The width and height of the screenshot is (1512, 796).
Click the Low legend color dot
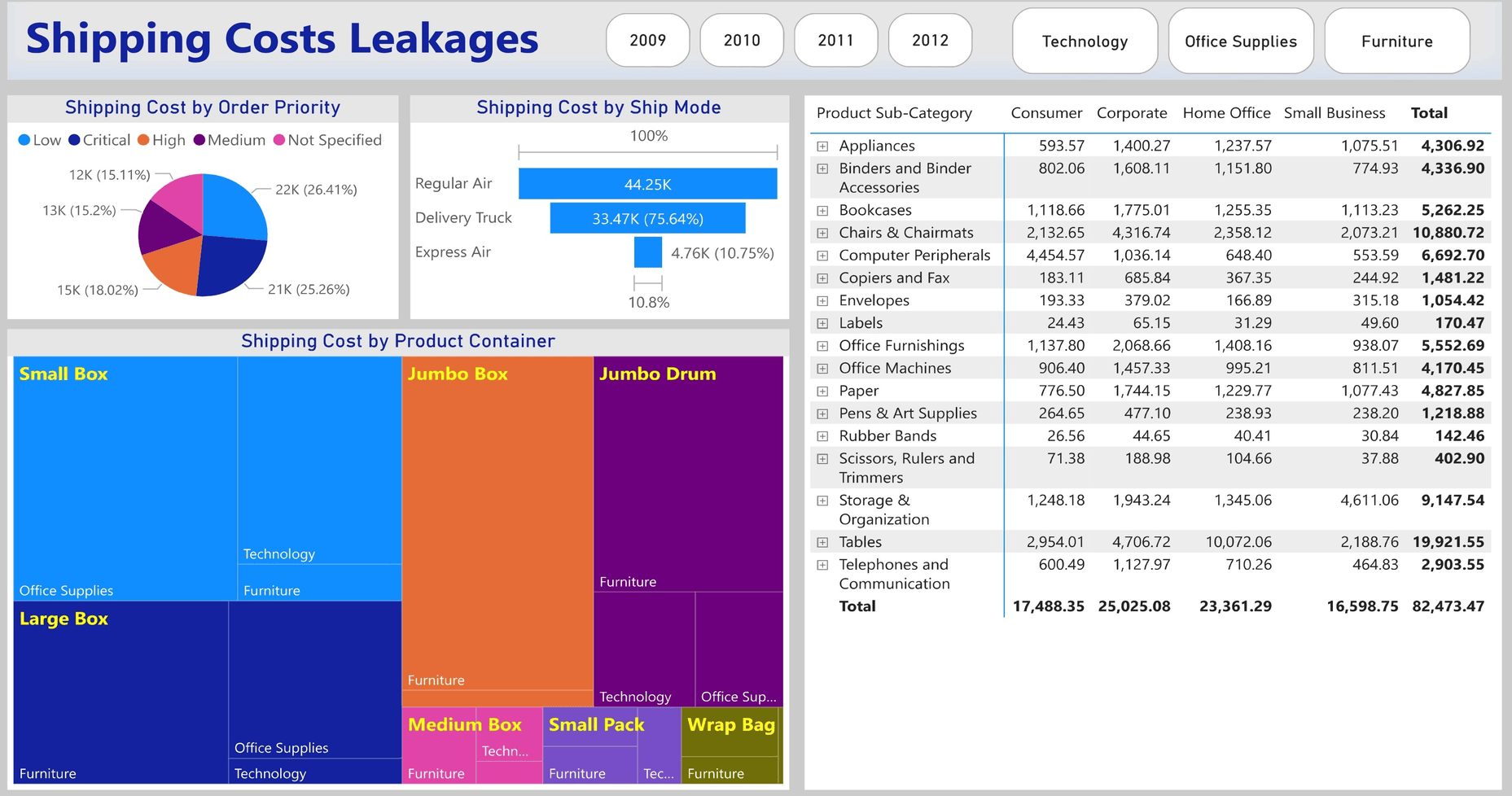click(x=24, y=140)
